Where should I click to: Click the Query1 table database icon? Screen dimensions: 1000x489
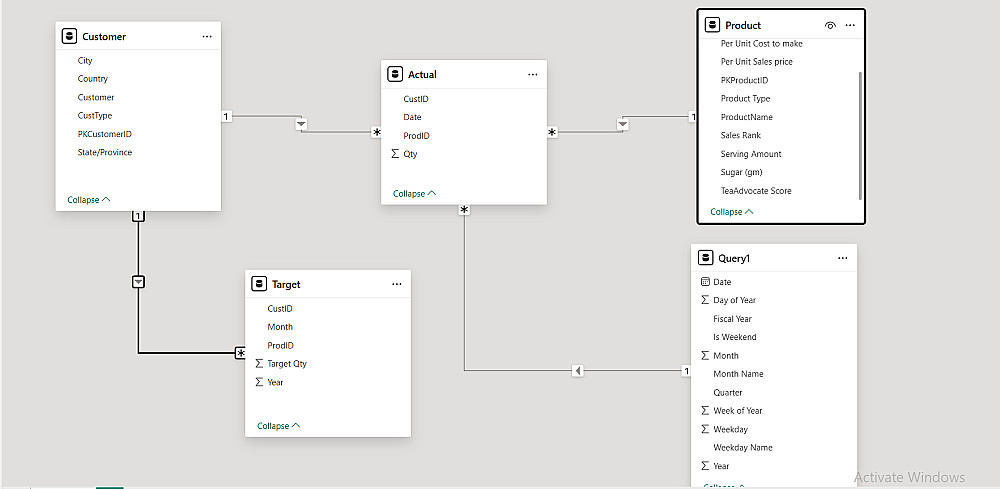click(705, 258)
